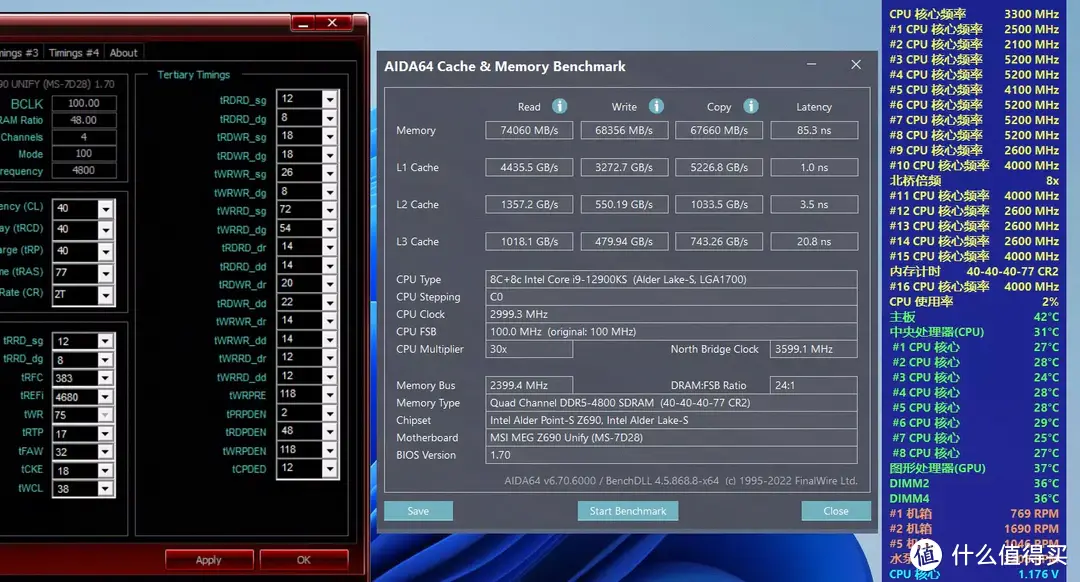Click the #3 CPU clock 5200 MHz sensor row
Screen dimensions: 1080x582
tap(974, 59)
